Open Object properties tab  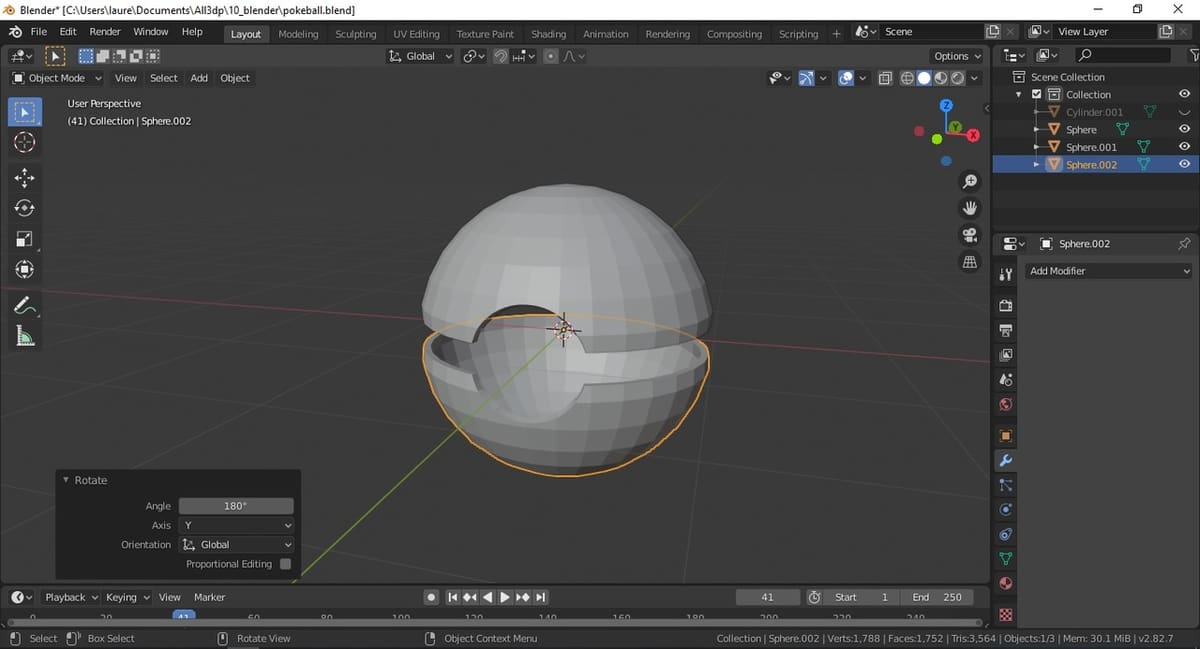[x=1006, y=436]
